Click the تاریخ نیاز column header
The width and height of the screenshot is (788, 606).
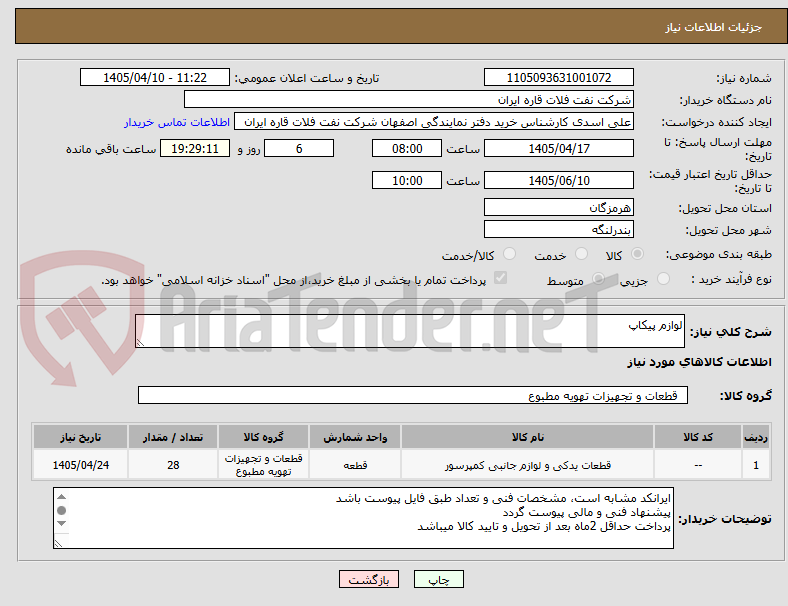tap(80, 437)
